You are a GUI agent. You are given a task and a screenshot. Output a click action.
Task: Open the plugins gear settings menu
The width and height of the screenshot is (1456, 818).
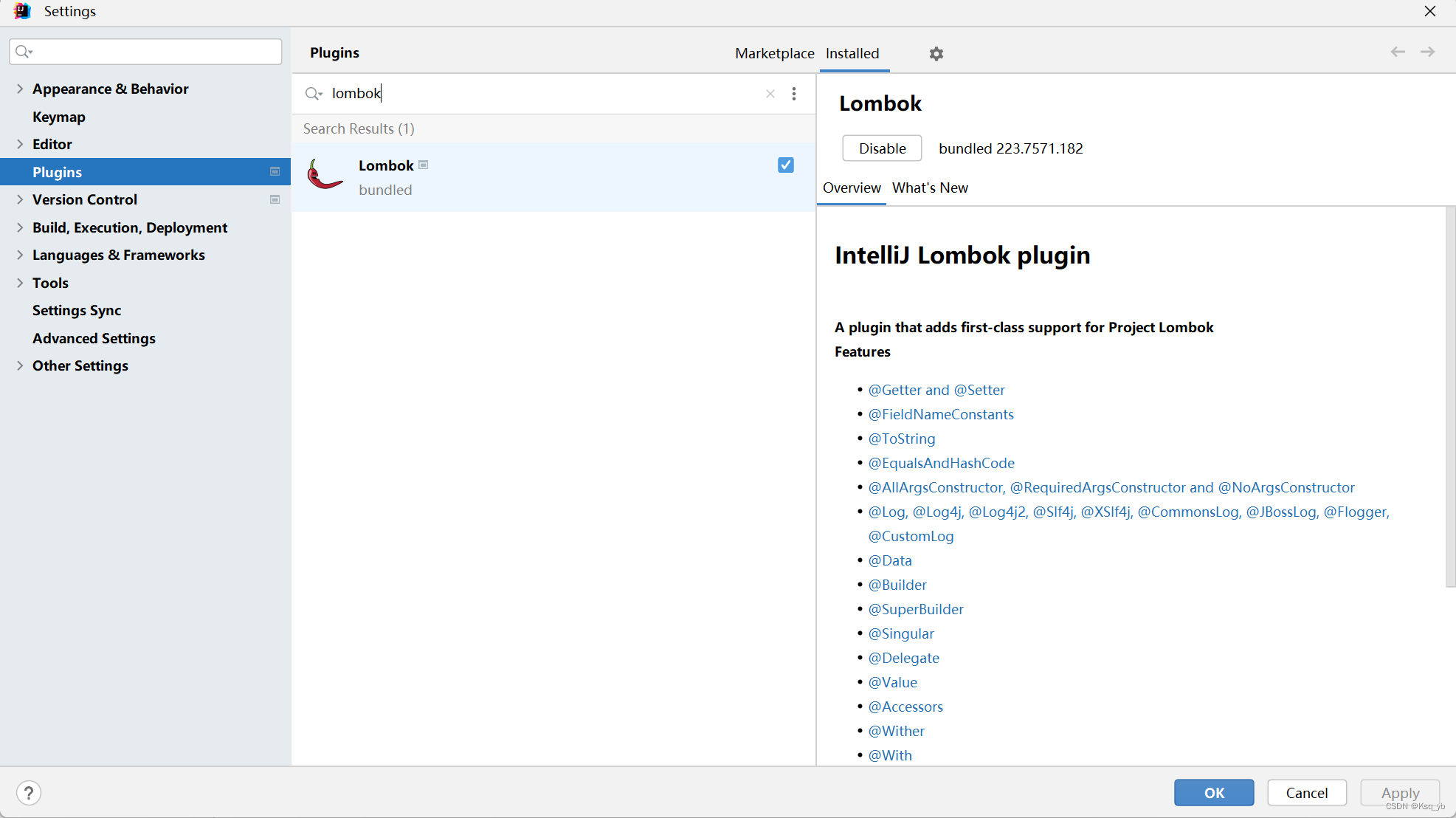click(936, 54)
